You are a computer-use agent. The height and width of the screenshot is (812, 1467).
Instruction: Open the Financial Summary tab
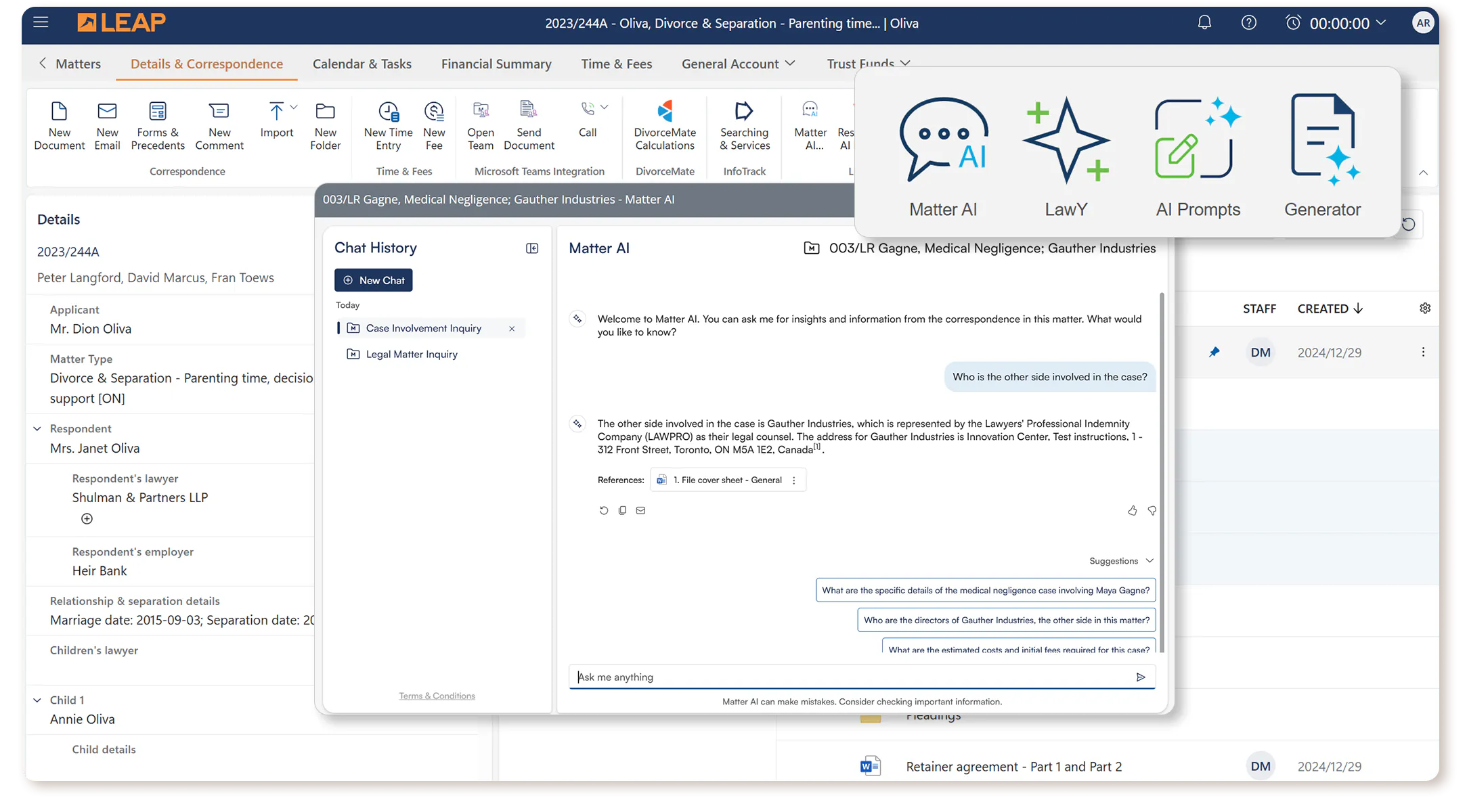pos(496,64)
